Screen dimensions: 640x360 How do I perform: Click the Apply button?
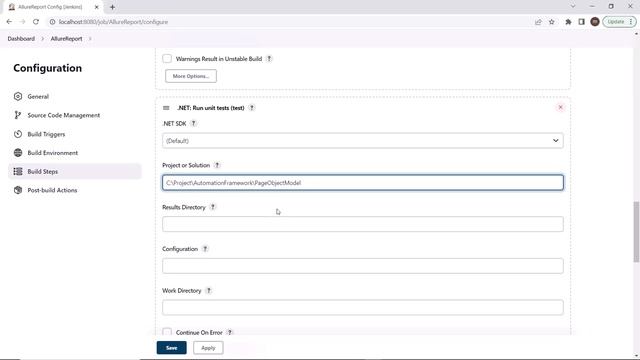click(x=208, y=348)
